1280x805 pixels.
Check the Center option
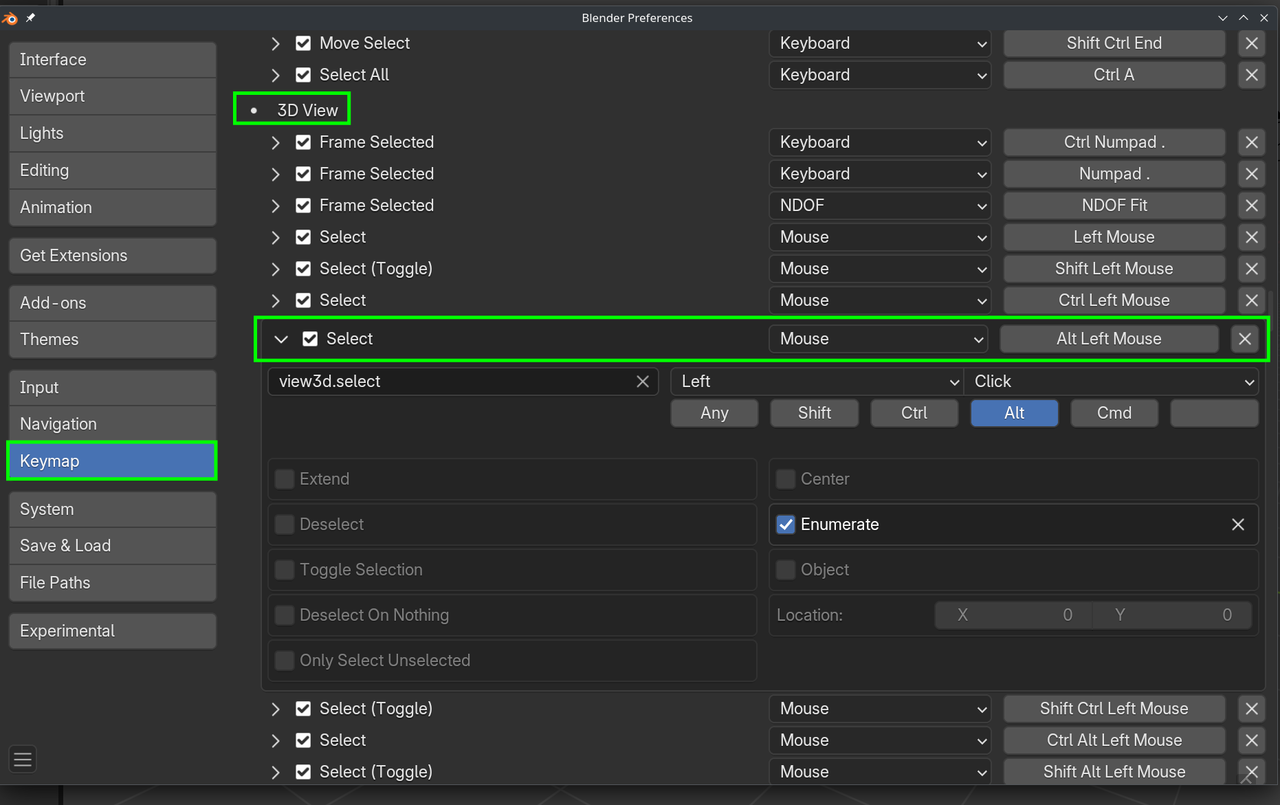[x=786, y=479]
